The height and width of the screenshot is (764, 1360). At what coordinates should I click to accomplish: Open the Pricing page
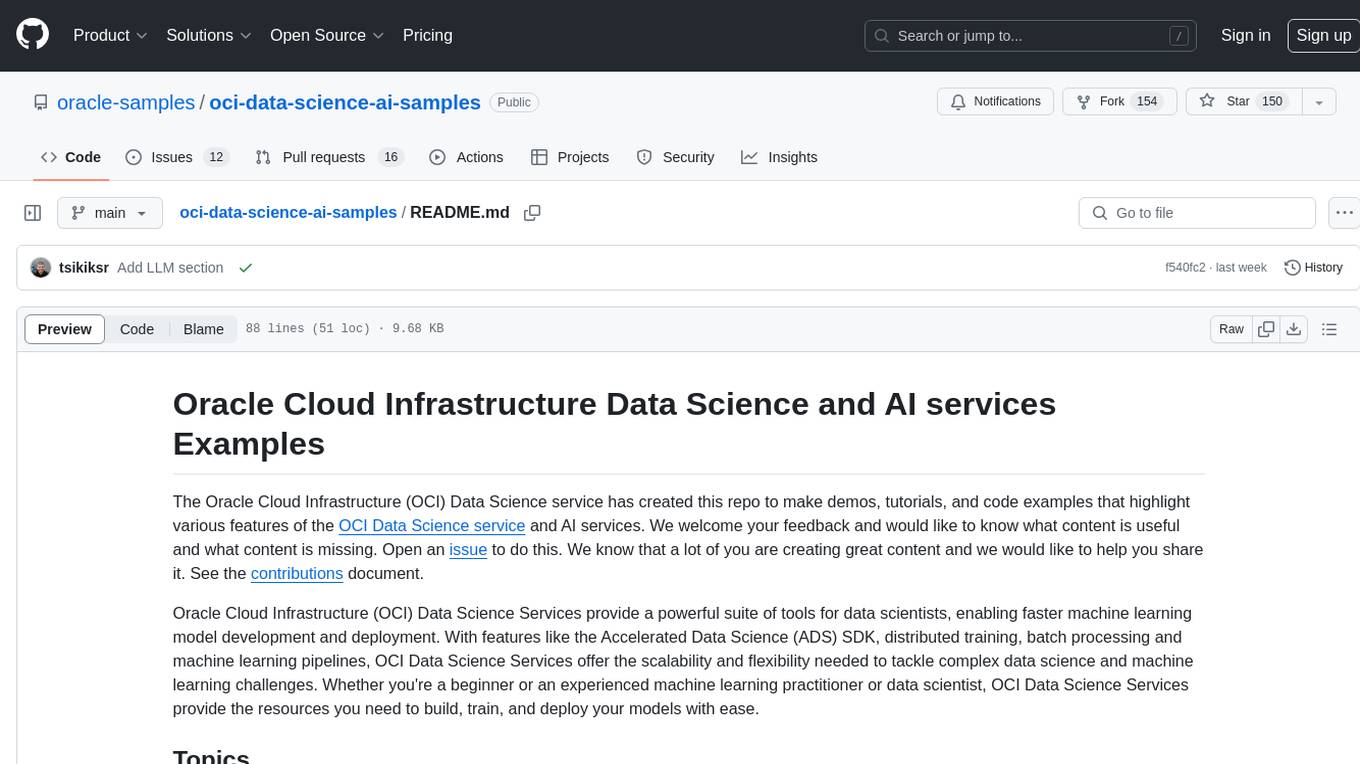click(x=427, y=35)
